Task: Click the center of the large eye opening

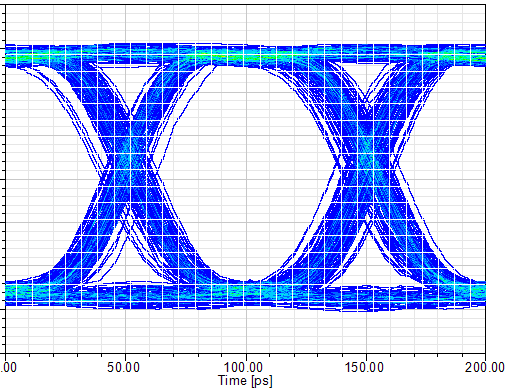Action: click(x=247, y=173)
